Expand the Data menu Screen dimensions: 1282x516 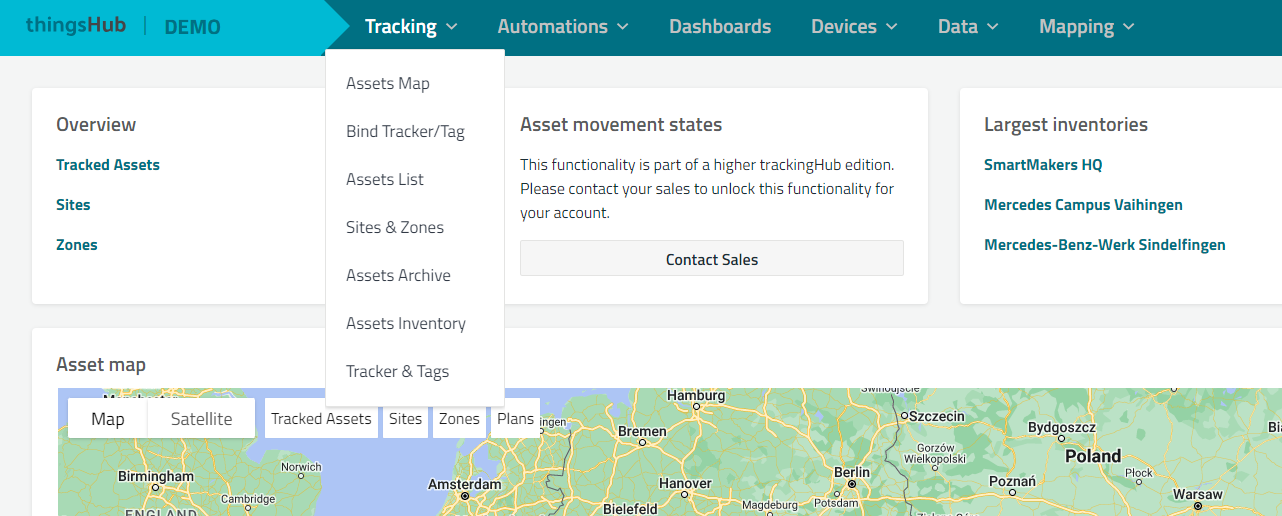click(968, 27)
